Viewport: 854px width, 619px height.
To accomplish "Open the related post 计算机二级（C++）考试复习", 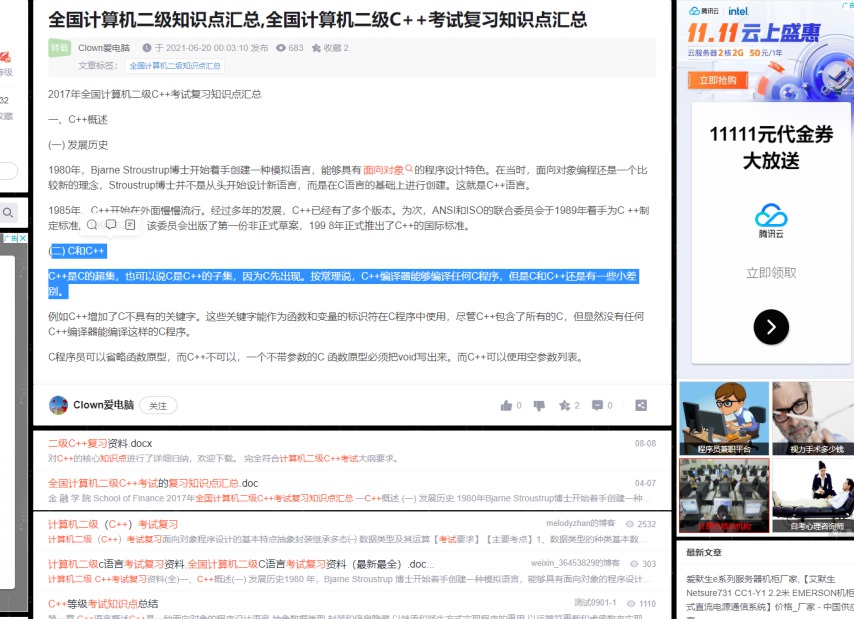I will tap(113, 524).
